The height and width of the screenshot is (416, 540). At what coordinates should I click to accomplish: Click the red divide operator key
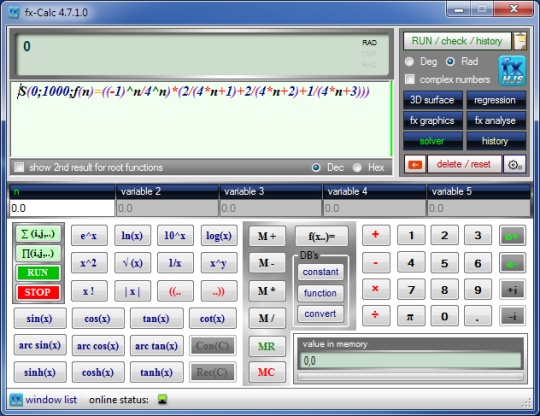click(x=376, y=315)
